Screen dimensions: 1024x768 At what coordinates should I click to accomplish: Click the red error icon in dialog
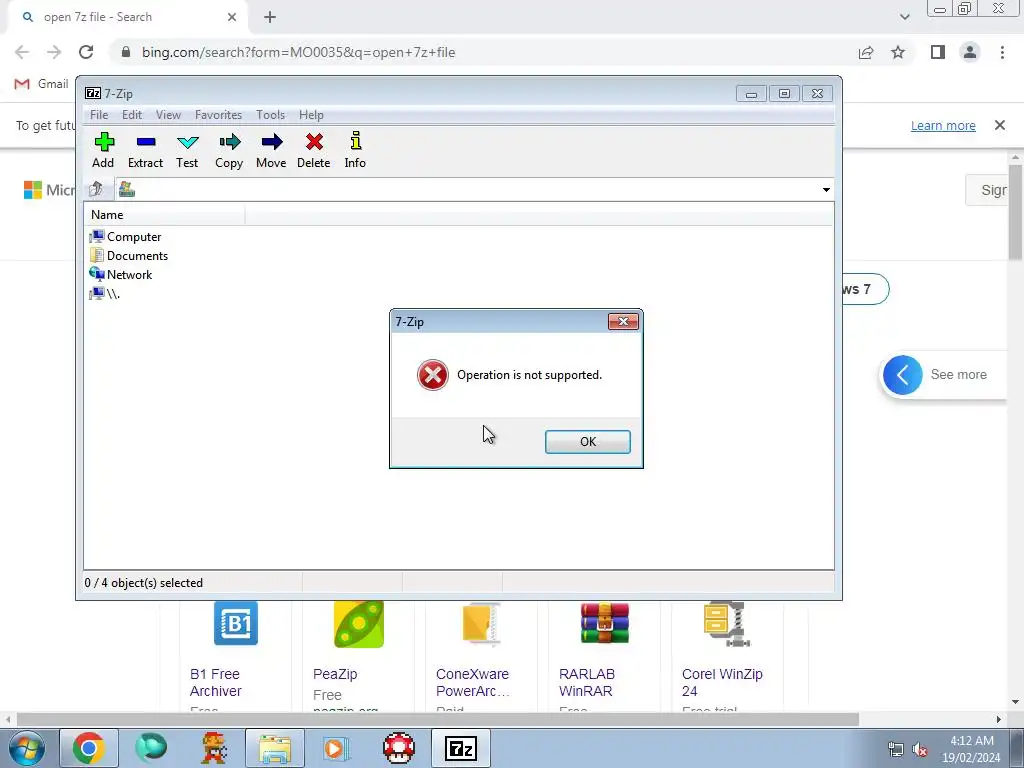click(x=432, y=375)
